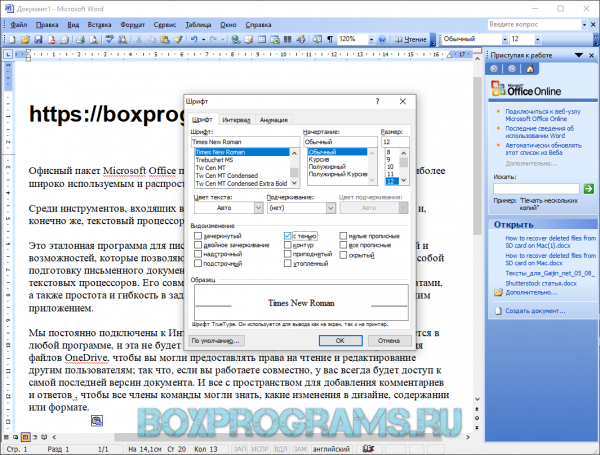Switch to the Анимация tab

coord(274,120)
